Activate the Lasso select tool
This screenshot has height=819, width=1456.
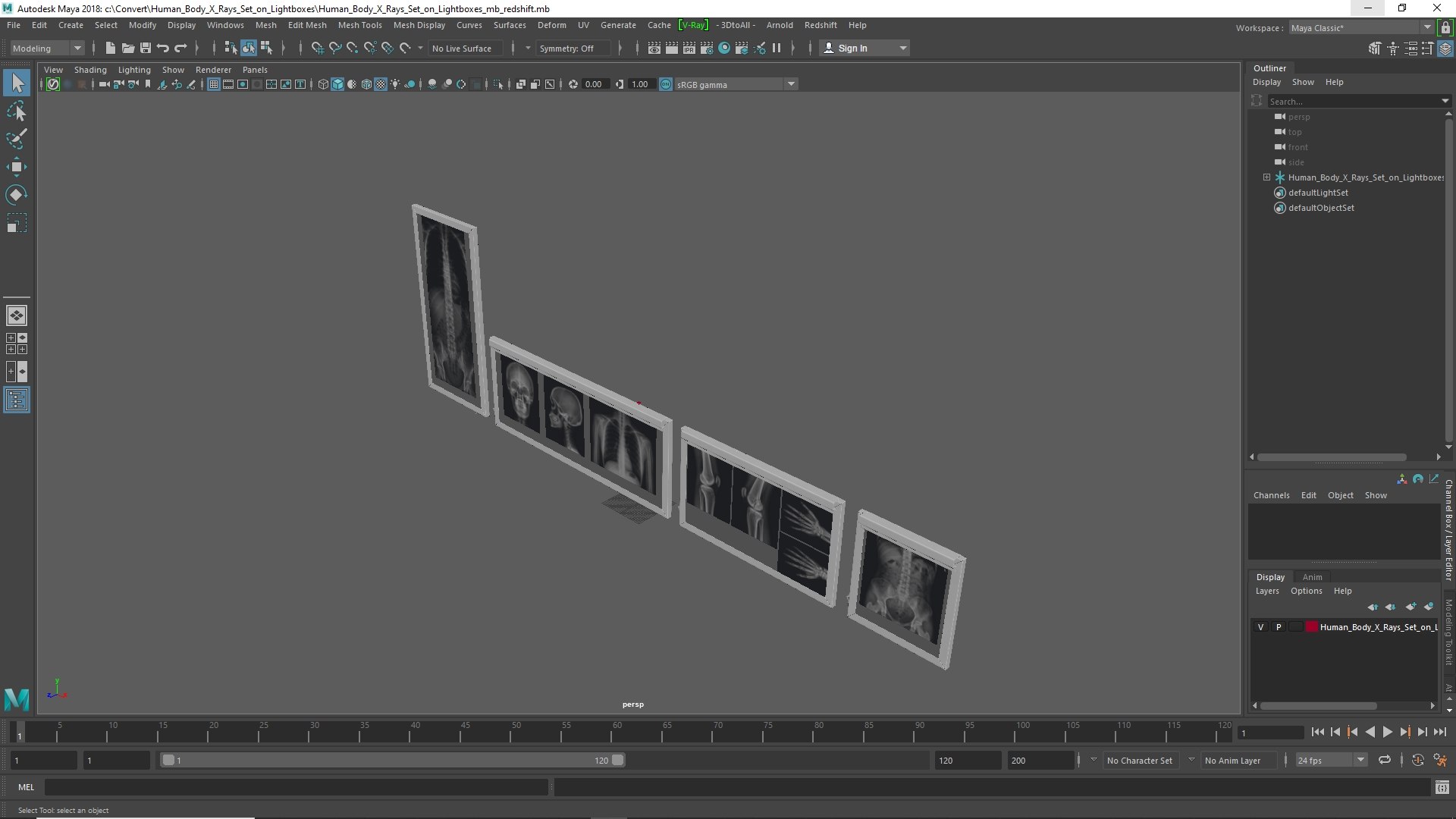coord(17,111)
